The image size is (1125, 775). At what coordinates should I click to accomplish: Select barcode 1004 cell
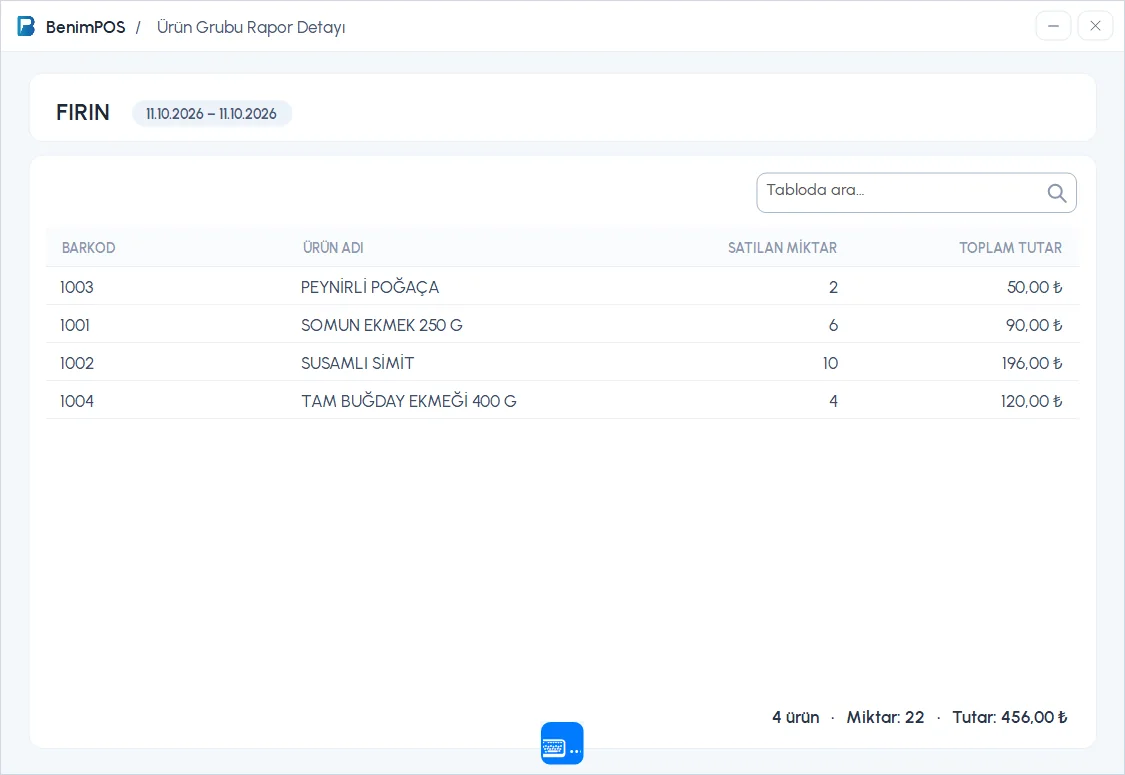[77, 401]
